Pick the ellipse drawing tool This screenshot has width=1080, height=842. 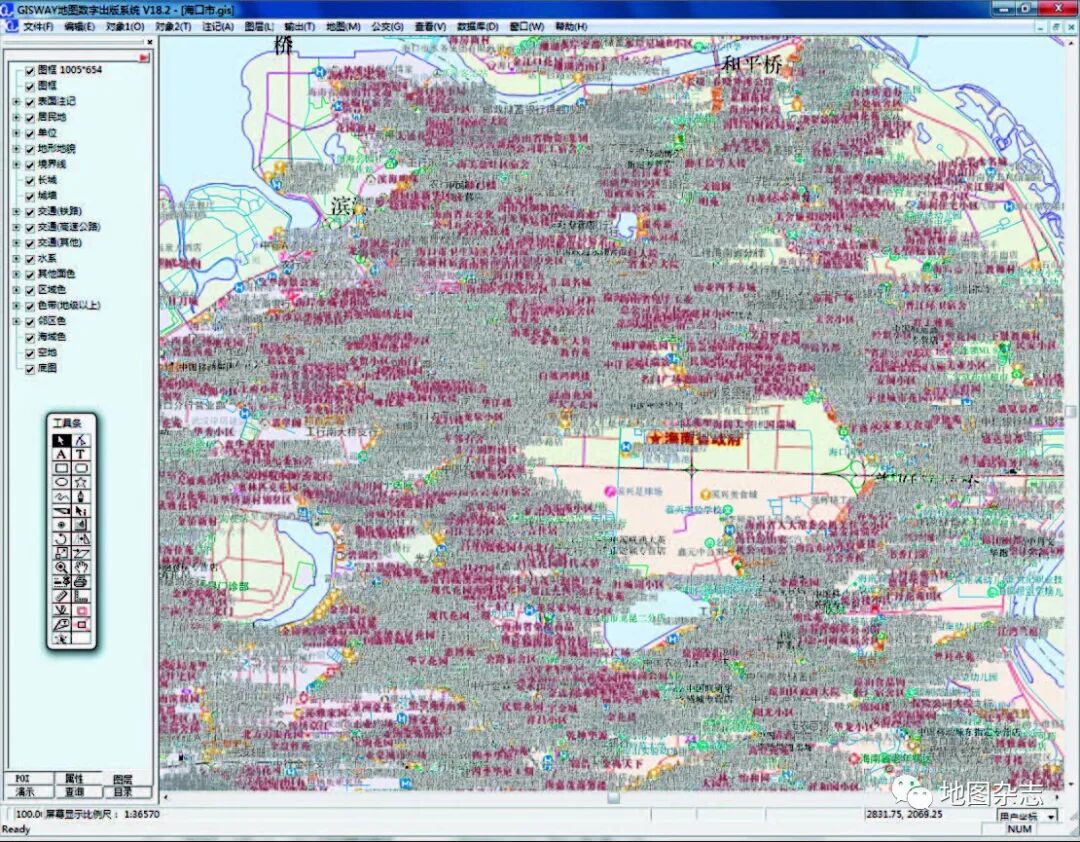click(62, 482)
